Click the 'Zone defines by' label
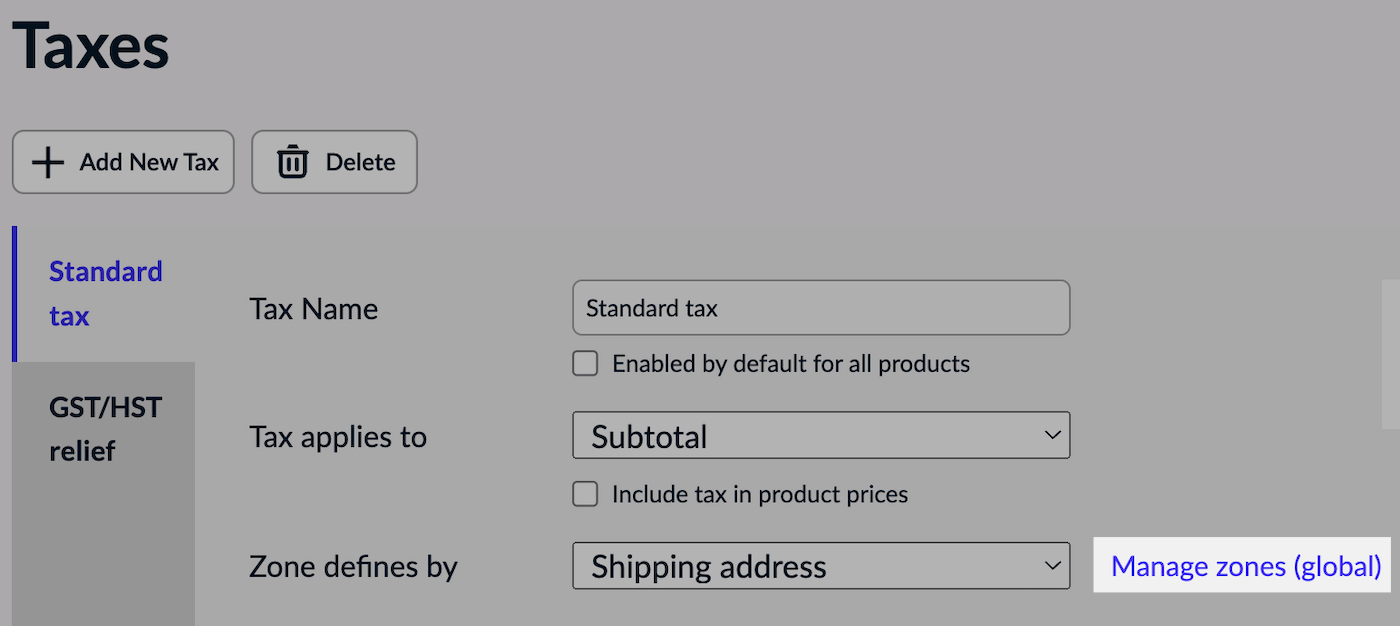The height and width of the screenshot is (626, 1400). [352, 566]
